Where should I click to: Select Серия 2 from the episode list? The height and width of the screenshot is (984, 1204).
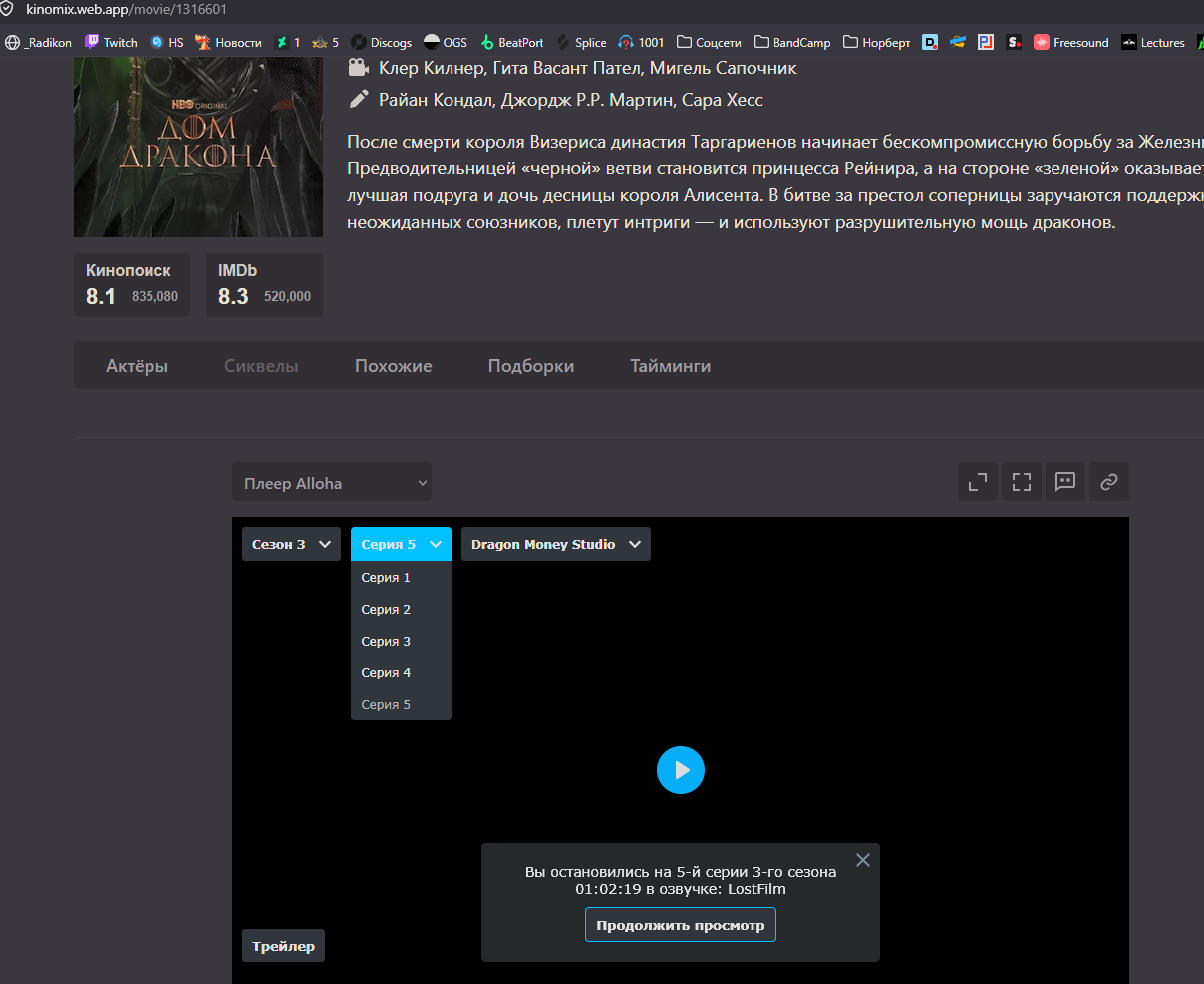click(x=401, y=610)
